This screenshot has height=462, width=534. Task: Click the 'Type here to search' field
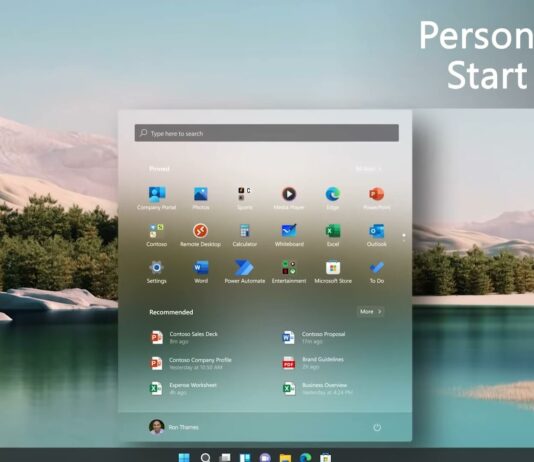click(267, 133)
